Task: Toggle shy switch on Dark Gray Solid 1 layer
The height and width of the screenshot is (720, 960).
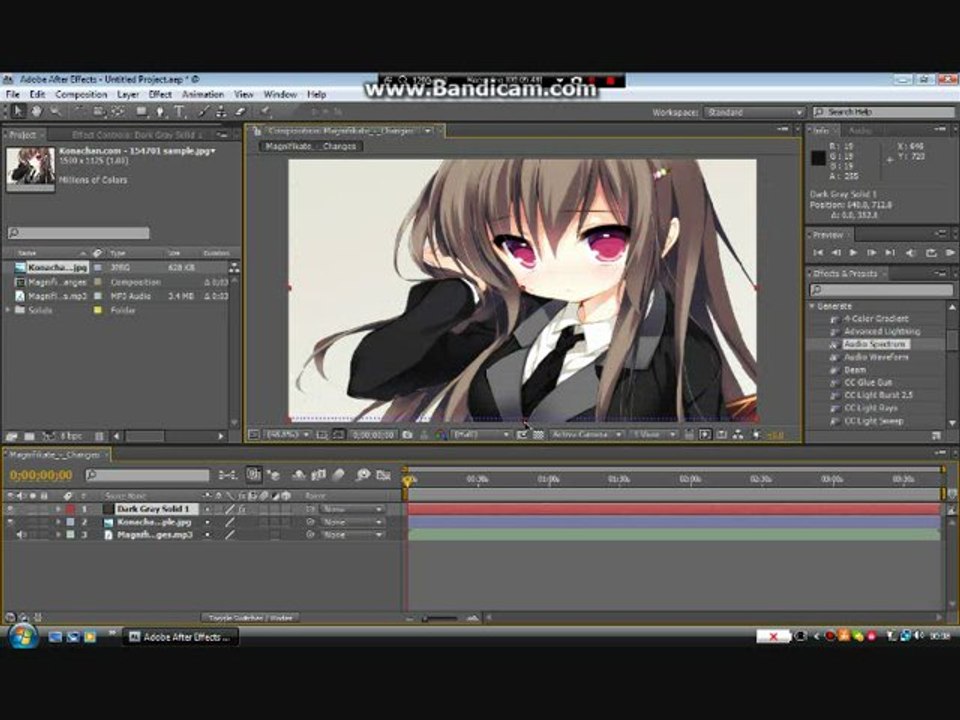Action: 208,509
